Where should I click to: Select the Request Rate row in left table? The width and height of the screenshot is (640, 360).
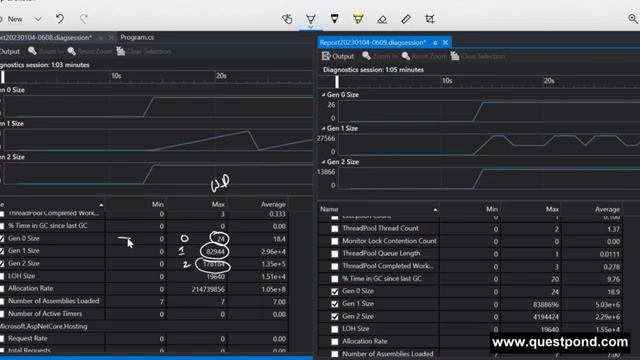tap(144, 339)
